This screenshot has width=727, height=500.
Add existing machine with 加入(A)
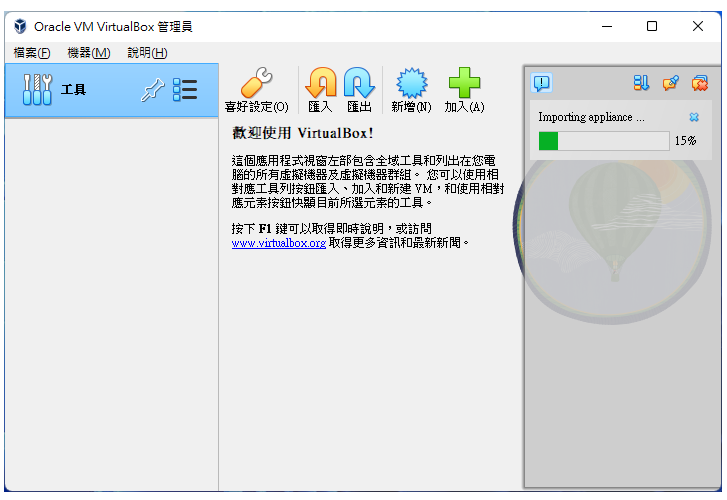pyautogui.click(x=464, y=90)
